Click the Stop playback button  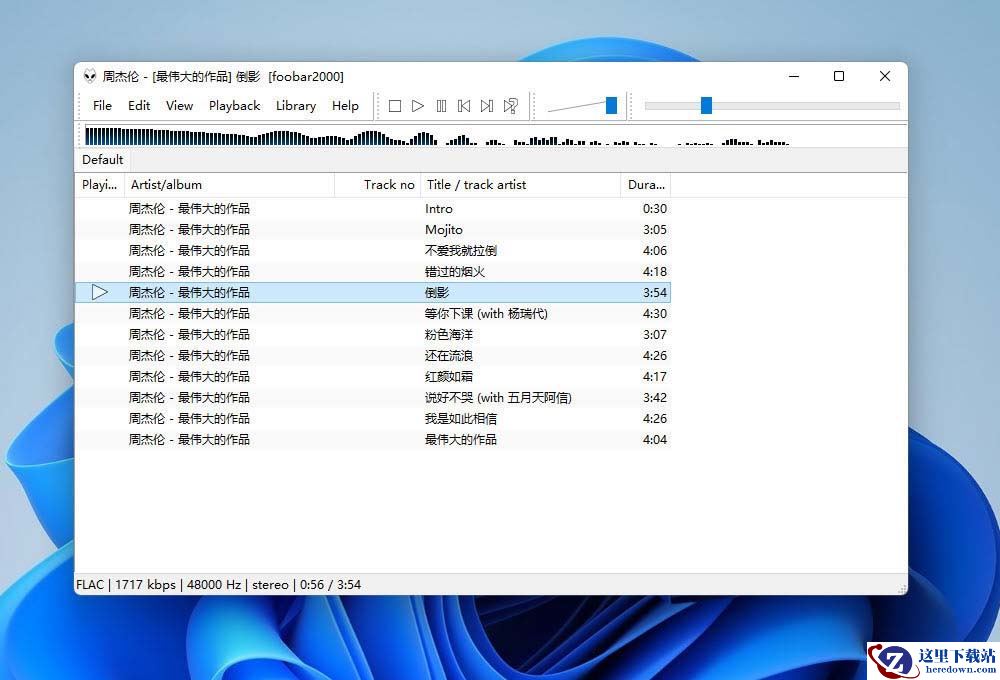[395, 106]
